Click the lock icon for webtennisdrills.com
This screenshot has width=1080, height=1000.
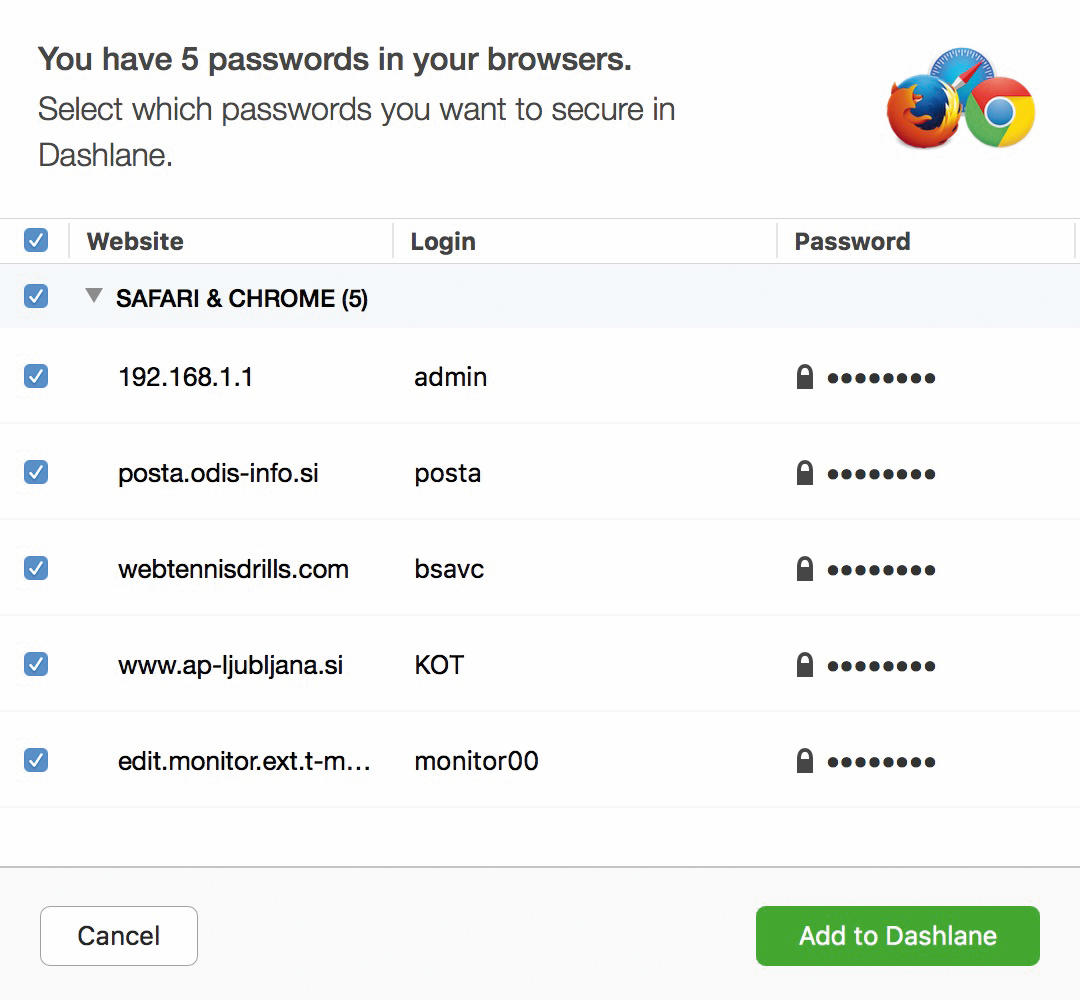pos(804,570)
